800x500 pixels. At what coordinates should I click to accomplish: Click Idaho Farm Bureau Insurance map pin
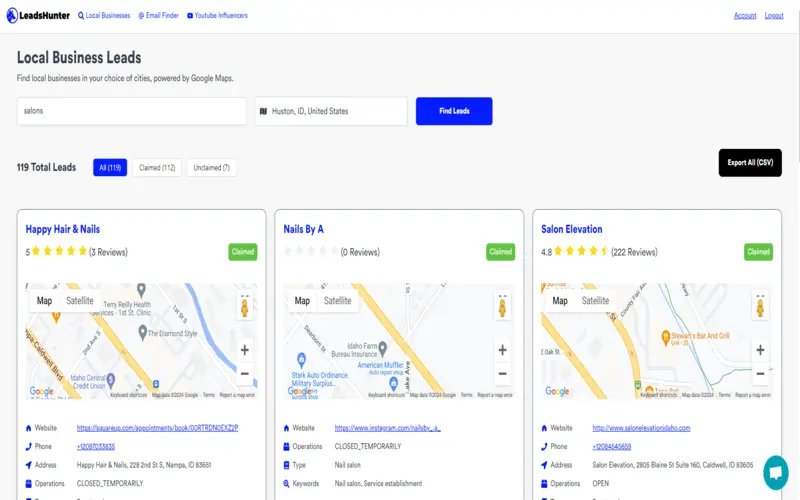coord(383,348)
